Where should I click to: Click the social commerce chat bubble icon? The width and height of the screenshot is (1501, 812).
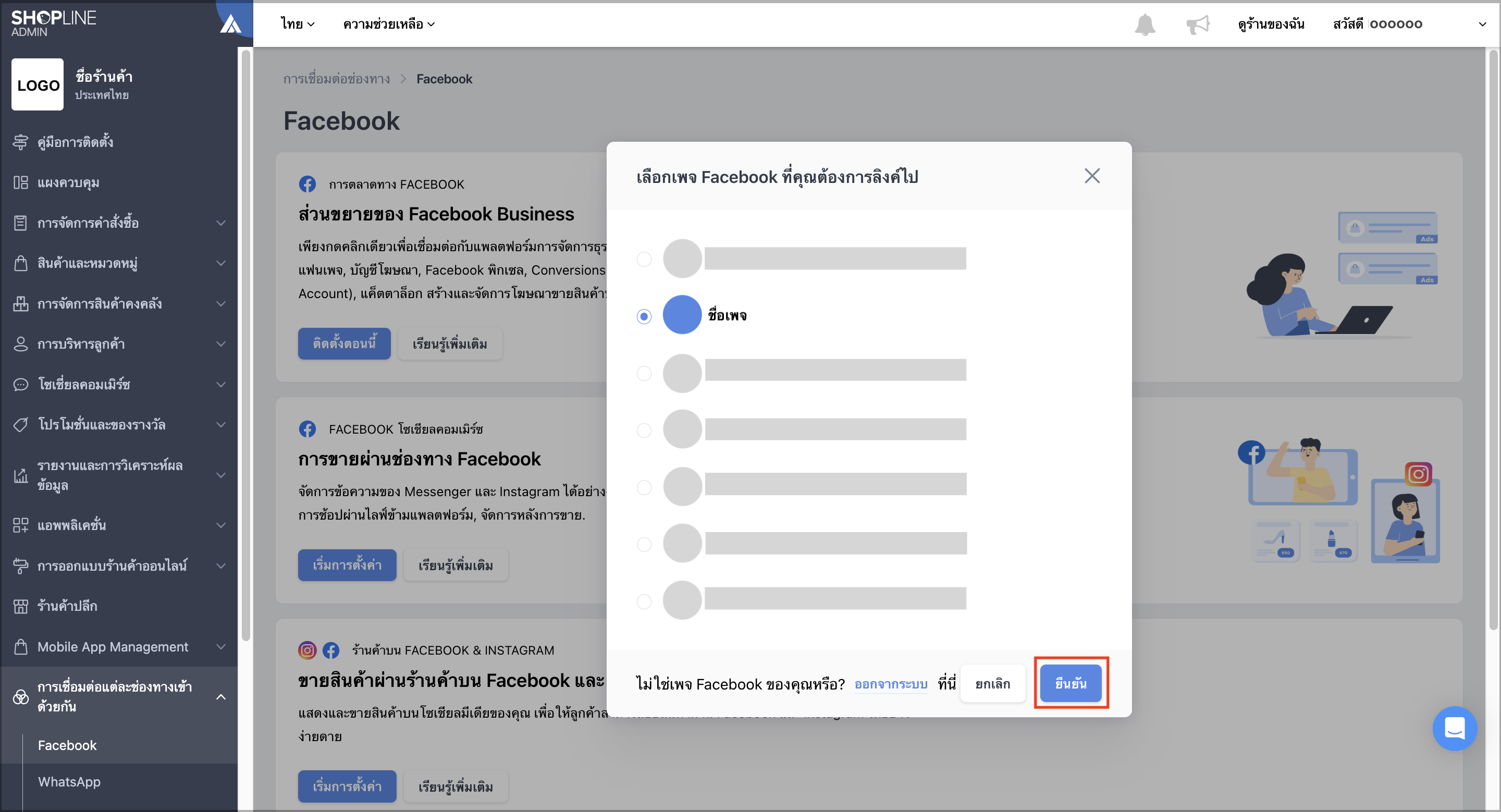click(x=20, y=385)
